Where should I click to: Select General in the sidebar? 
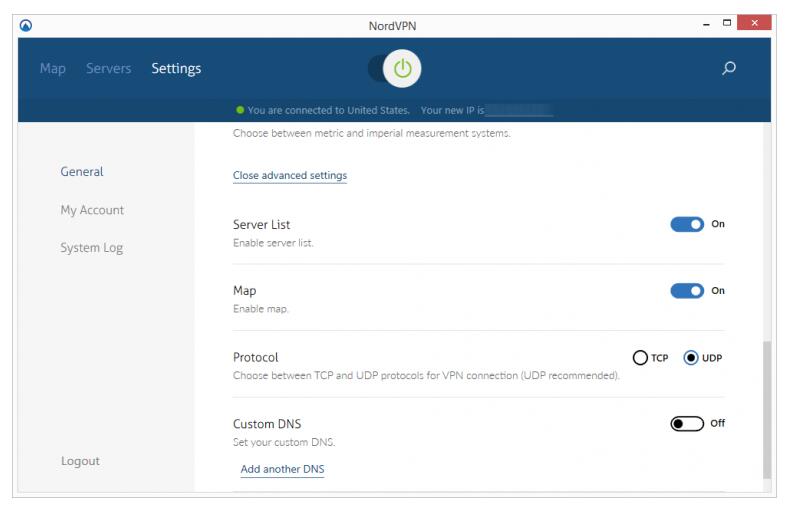[82, 172]
